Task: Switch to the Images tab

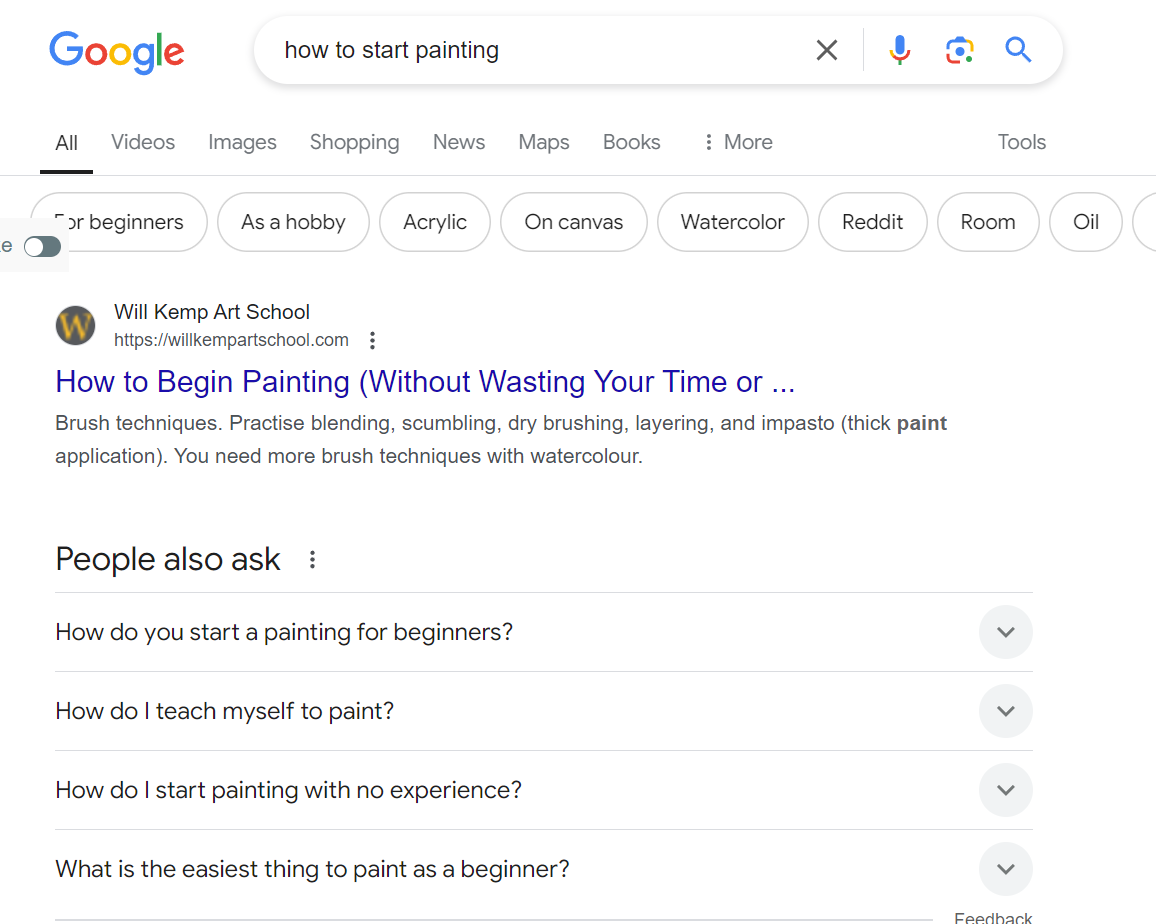Action: 242,142
